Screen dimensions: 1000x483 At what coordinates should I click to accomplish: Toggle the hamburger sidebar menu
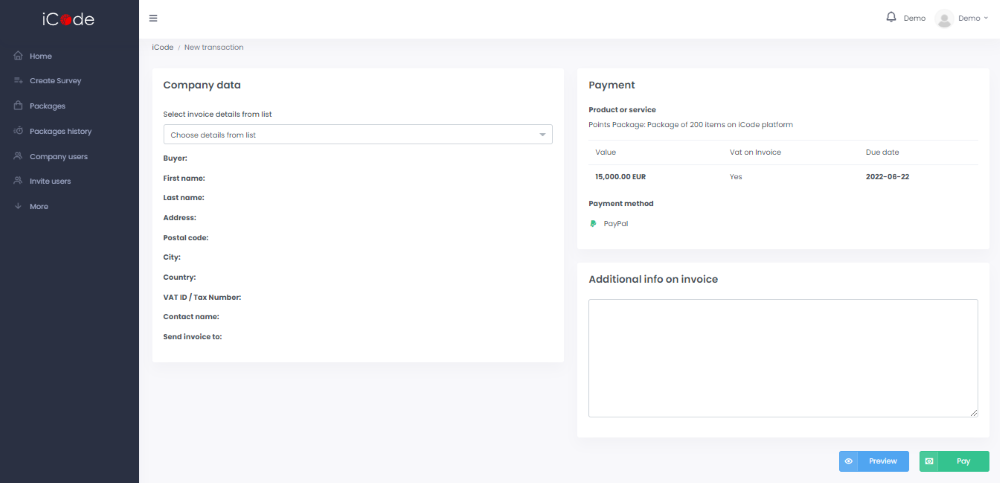153,18
